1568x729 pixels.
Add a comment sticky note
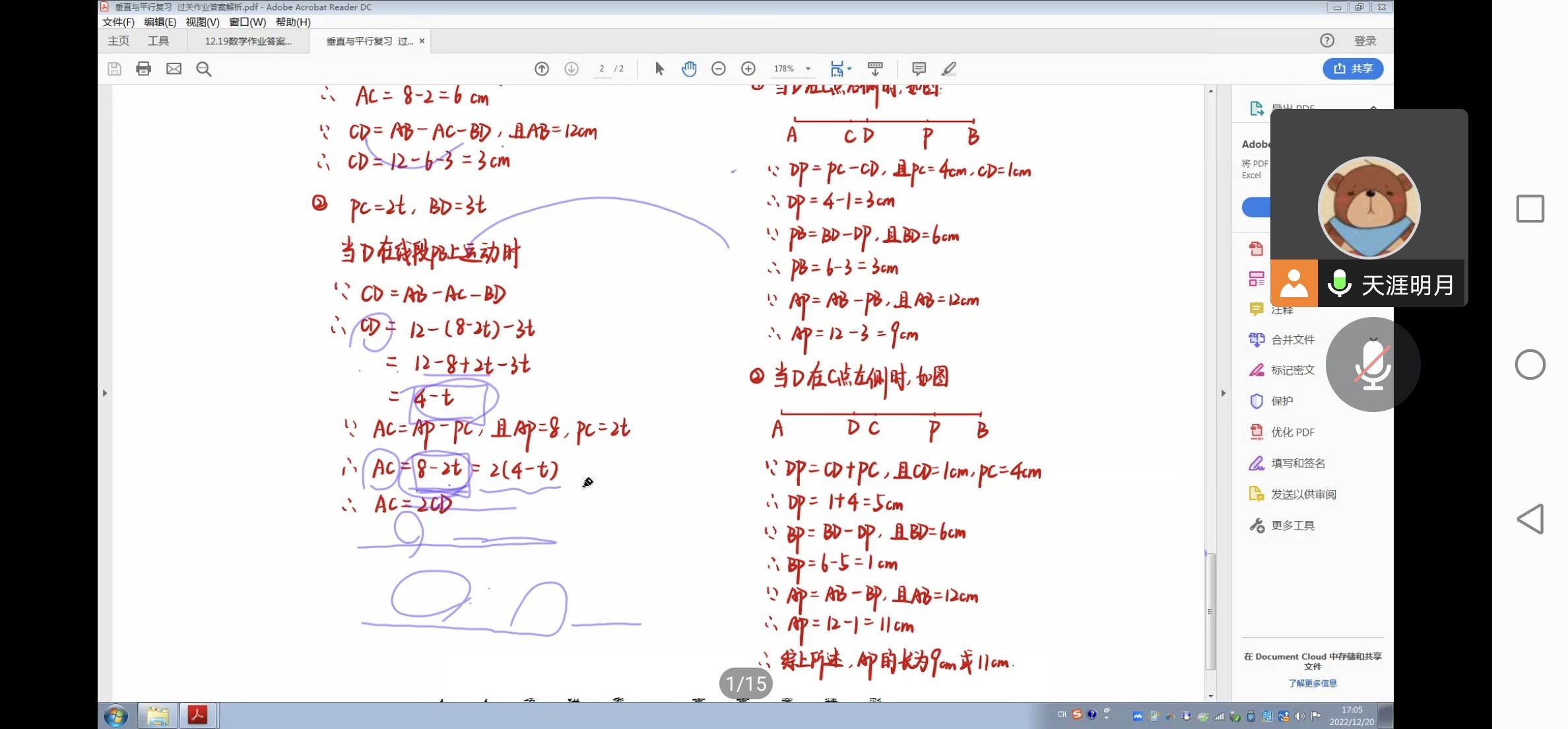[919, 69]
